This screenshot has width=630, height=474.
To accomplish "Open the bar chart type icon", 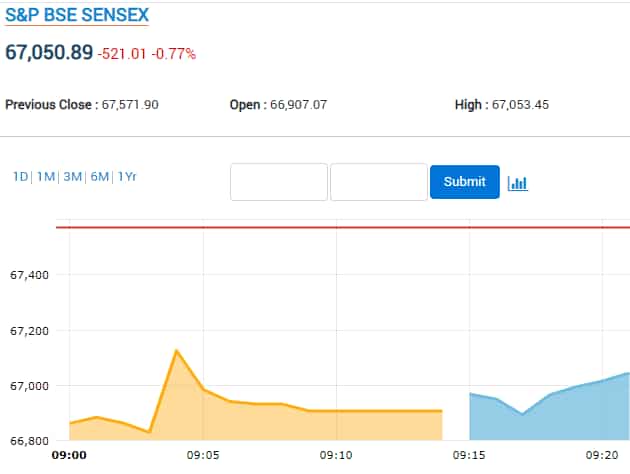I will point(517,183).
